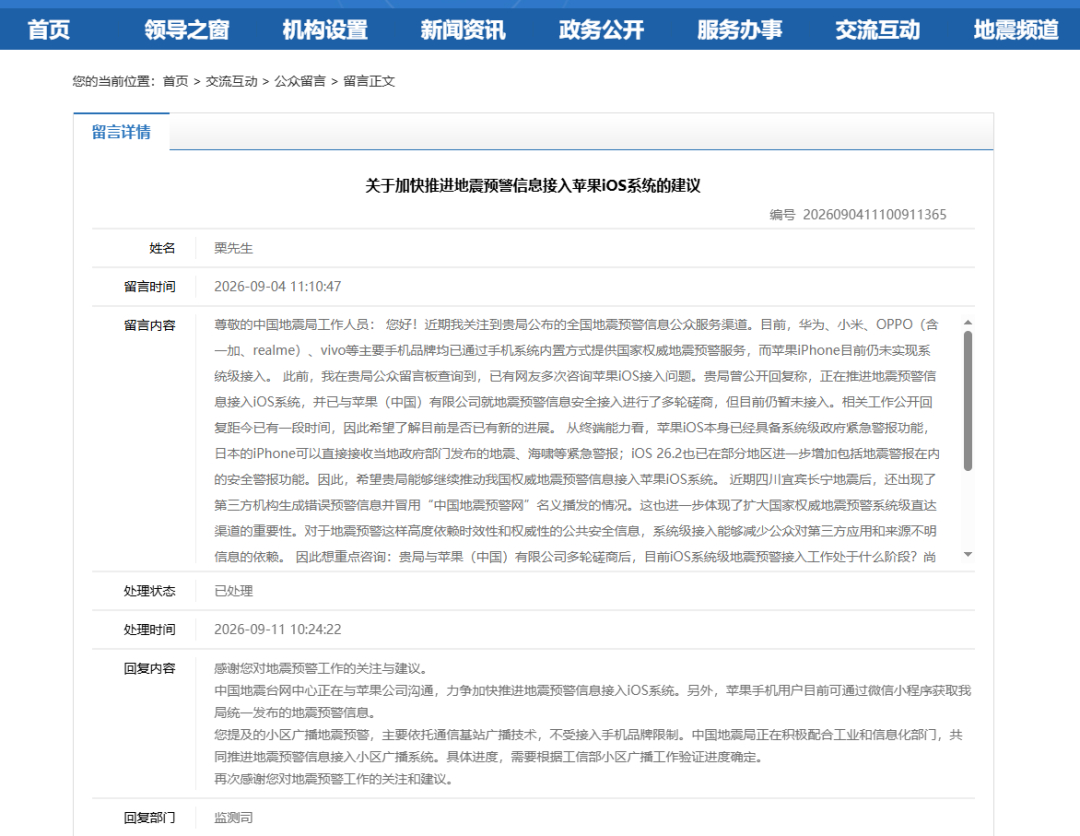Click message opening line 尊敬的中国地震局工作人员
This screenshot has width=1080, height=836.
click(x=295, y=324)
